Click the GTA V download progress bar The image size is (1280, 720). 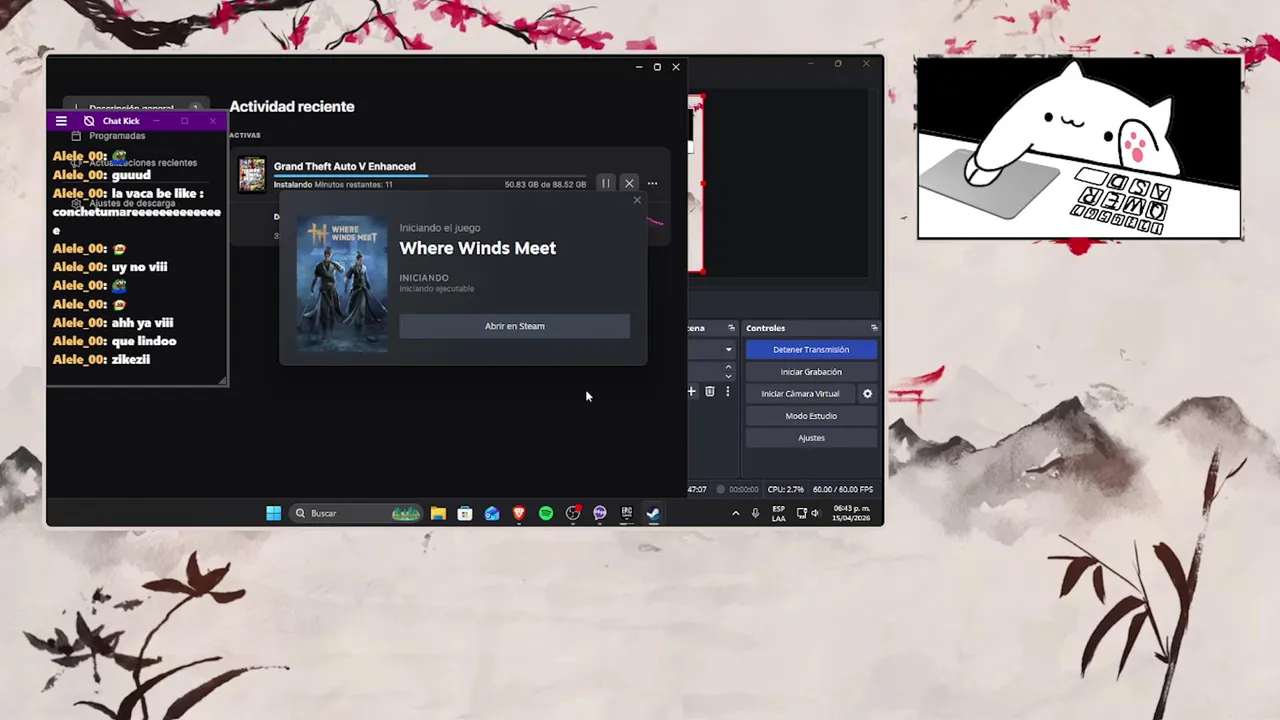coord(430,176)
